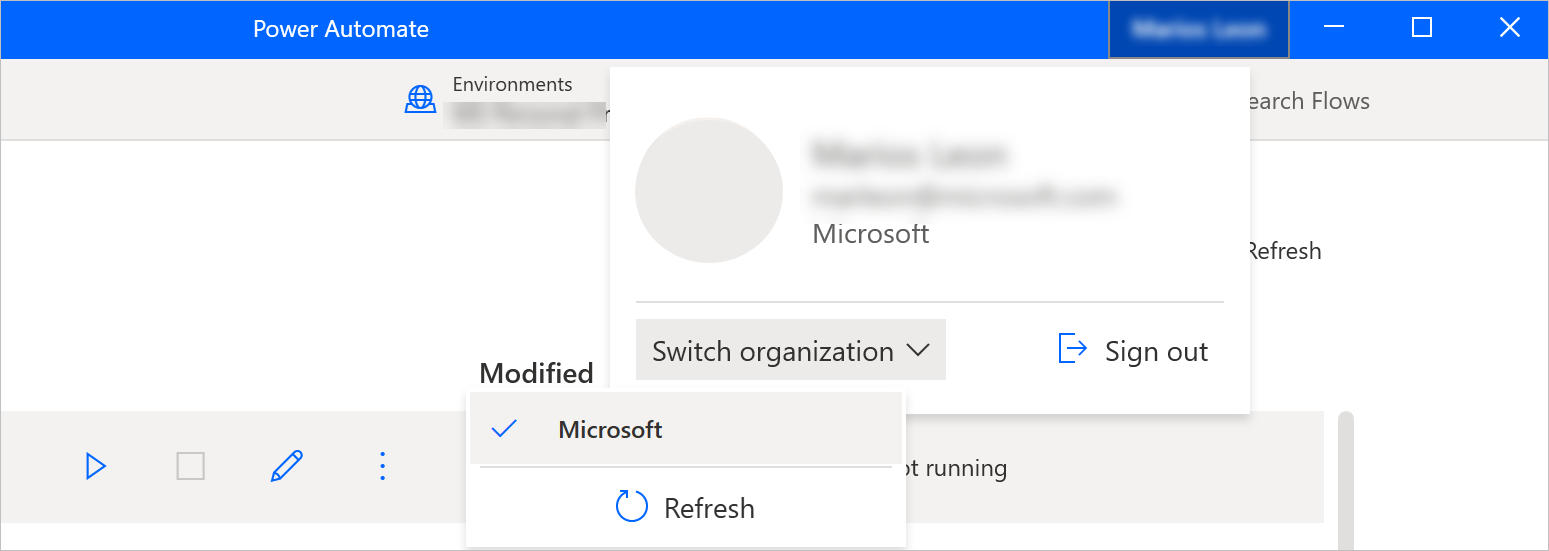This screenshot has width=1549, height=551.
Task: Click the Environments globe icon
Action: (x=420, y=99)
